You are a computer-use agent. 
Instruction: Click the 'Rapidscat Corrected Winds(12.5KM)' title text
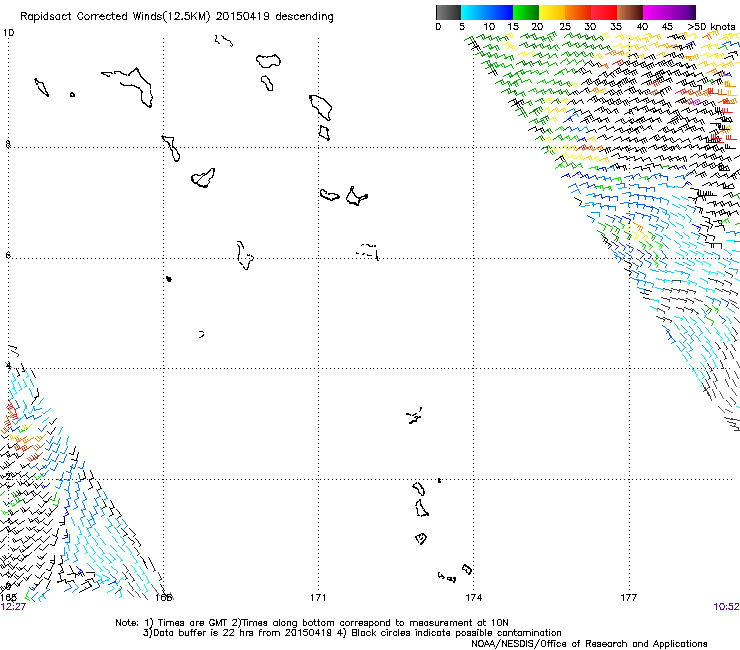pyautogui.click(x=115, y=17)
